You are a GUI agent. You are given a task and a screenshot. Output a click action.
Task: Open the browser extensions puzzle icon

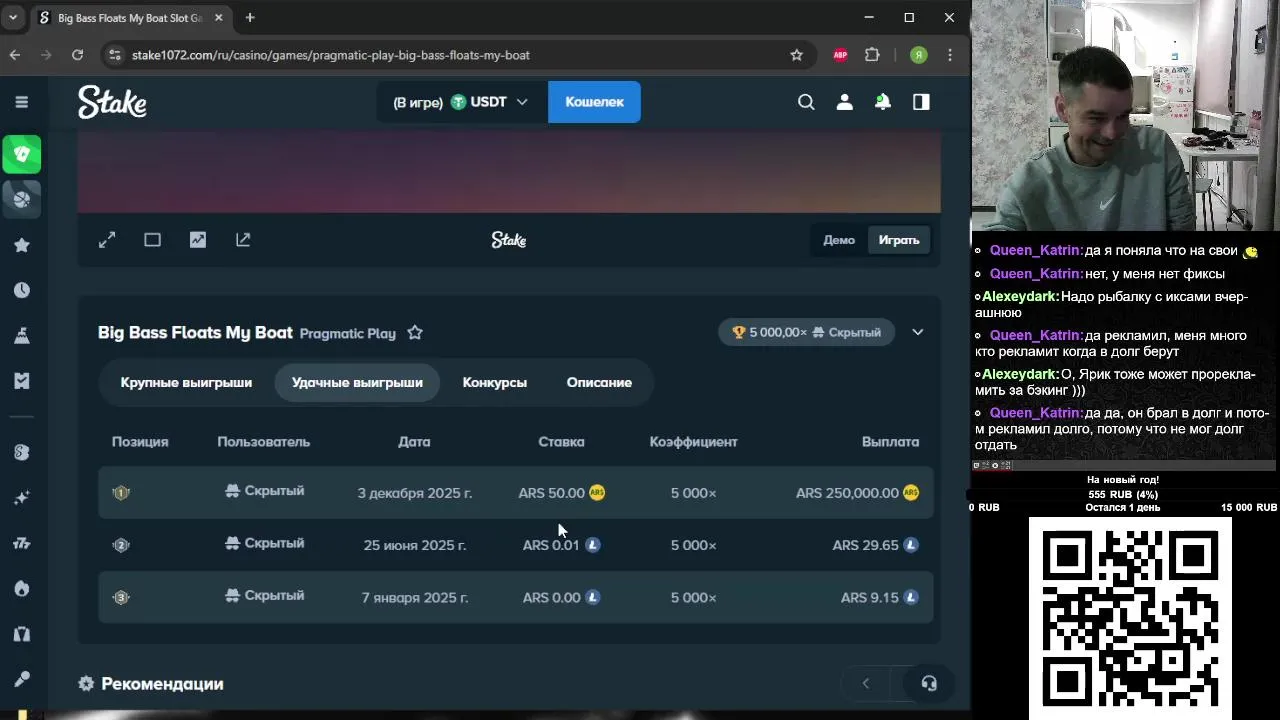872,55
